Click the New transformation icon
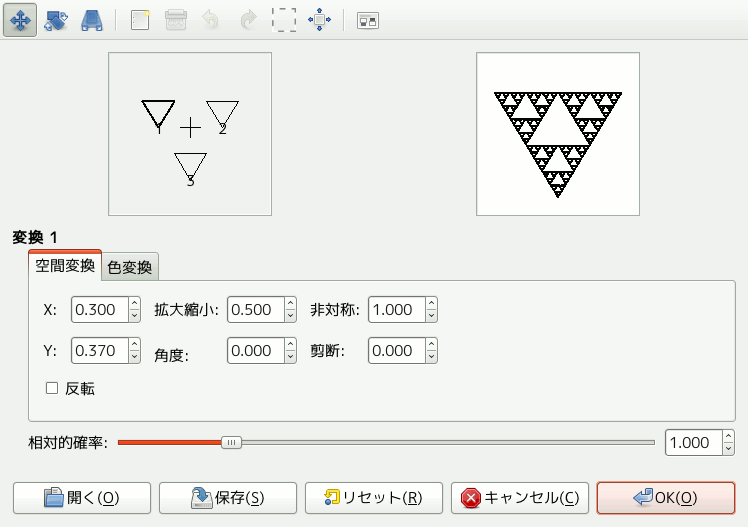 point(140,20)
